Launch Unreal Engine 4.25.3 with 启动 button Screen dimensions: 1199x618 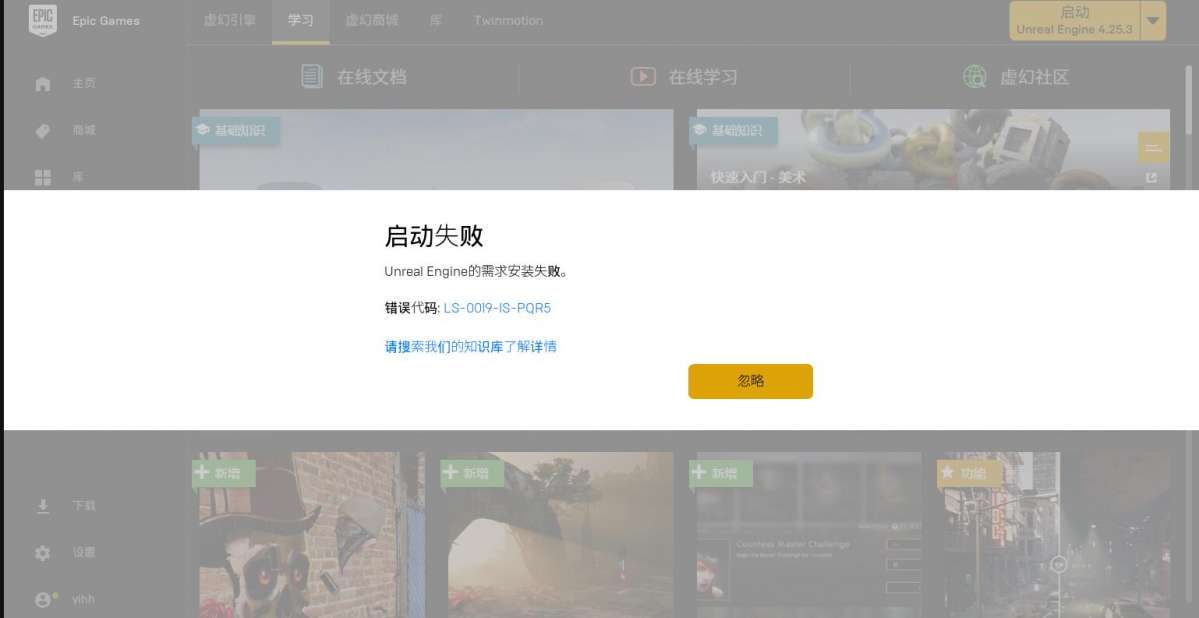coord(1074,21)
